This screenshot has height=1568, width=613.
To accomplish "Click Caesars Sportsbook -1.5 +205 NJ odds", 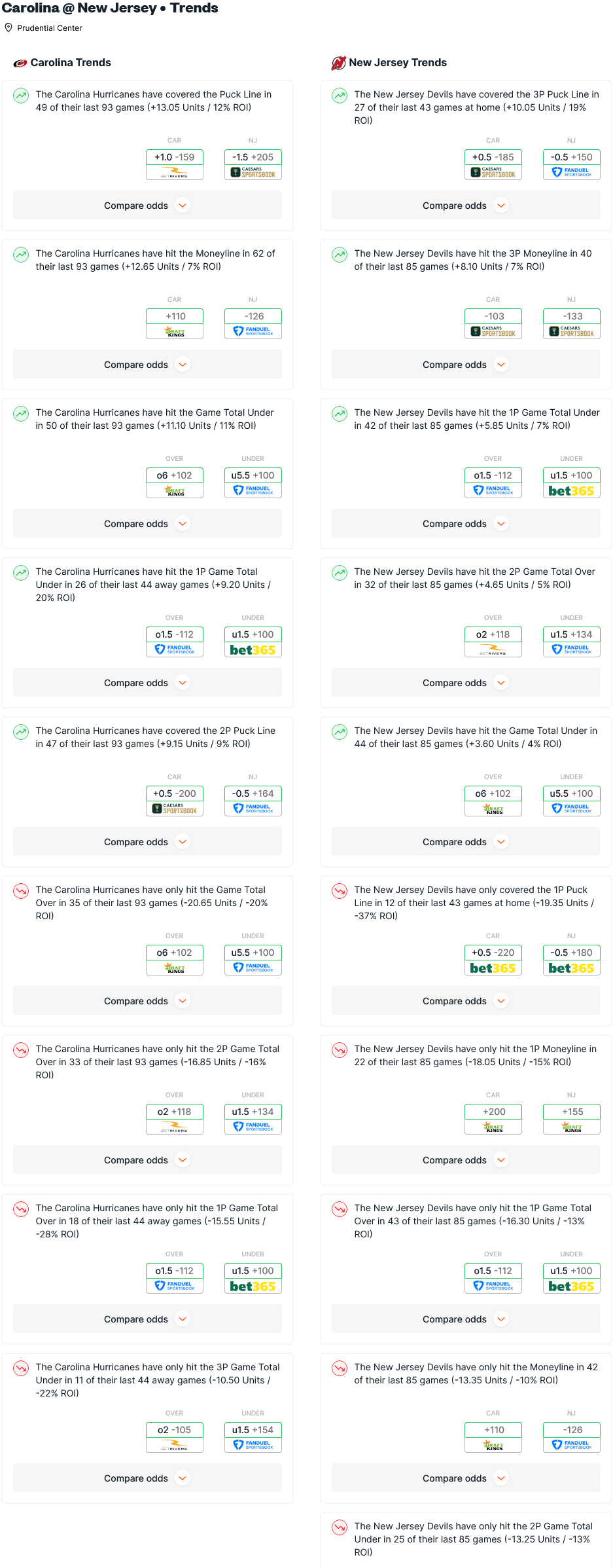I will click(253, 164).
